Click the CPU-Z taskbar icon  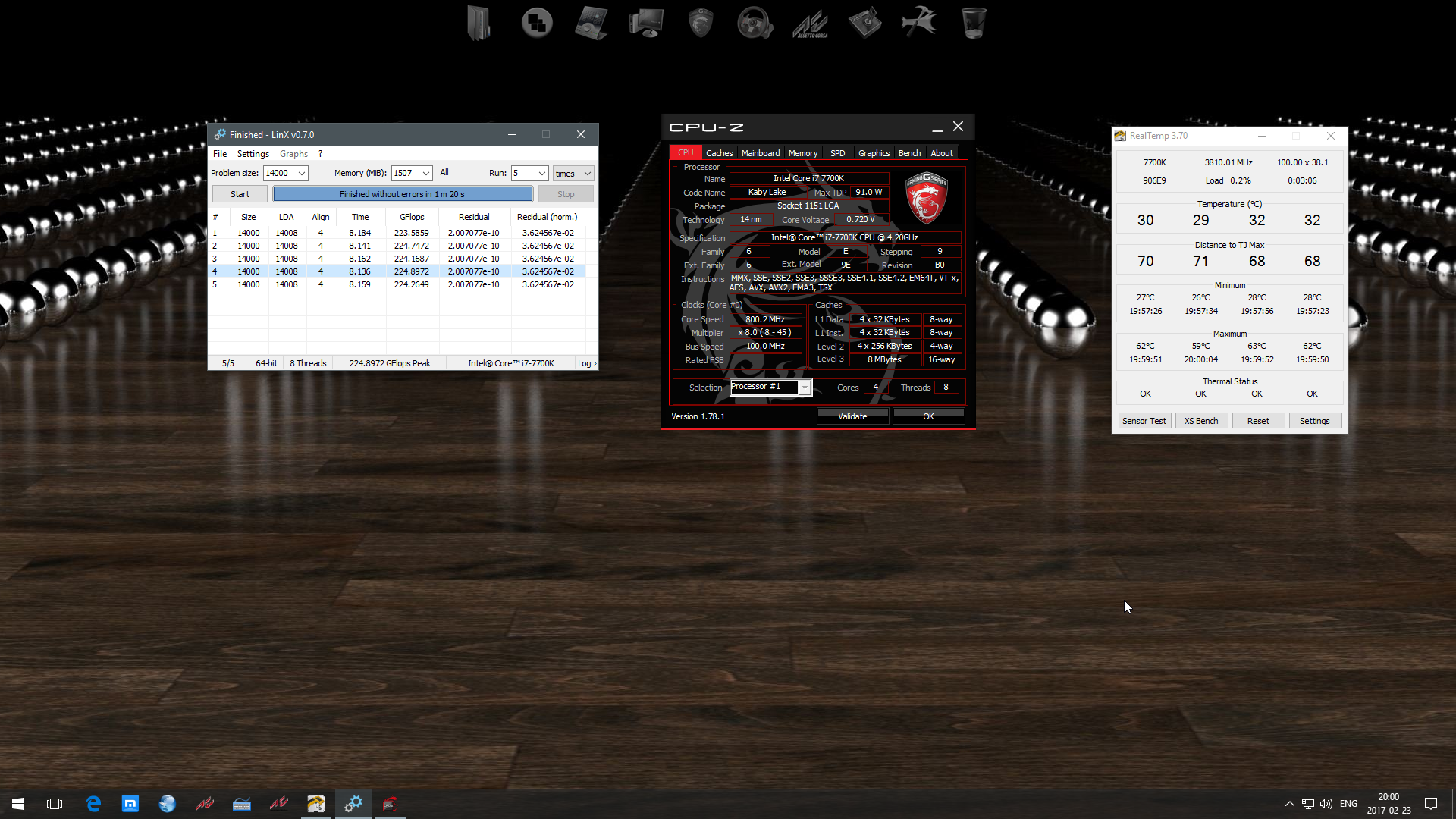tap(390, 804)
